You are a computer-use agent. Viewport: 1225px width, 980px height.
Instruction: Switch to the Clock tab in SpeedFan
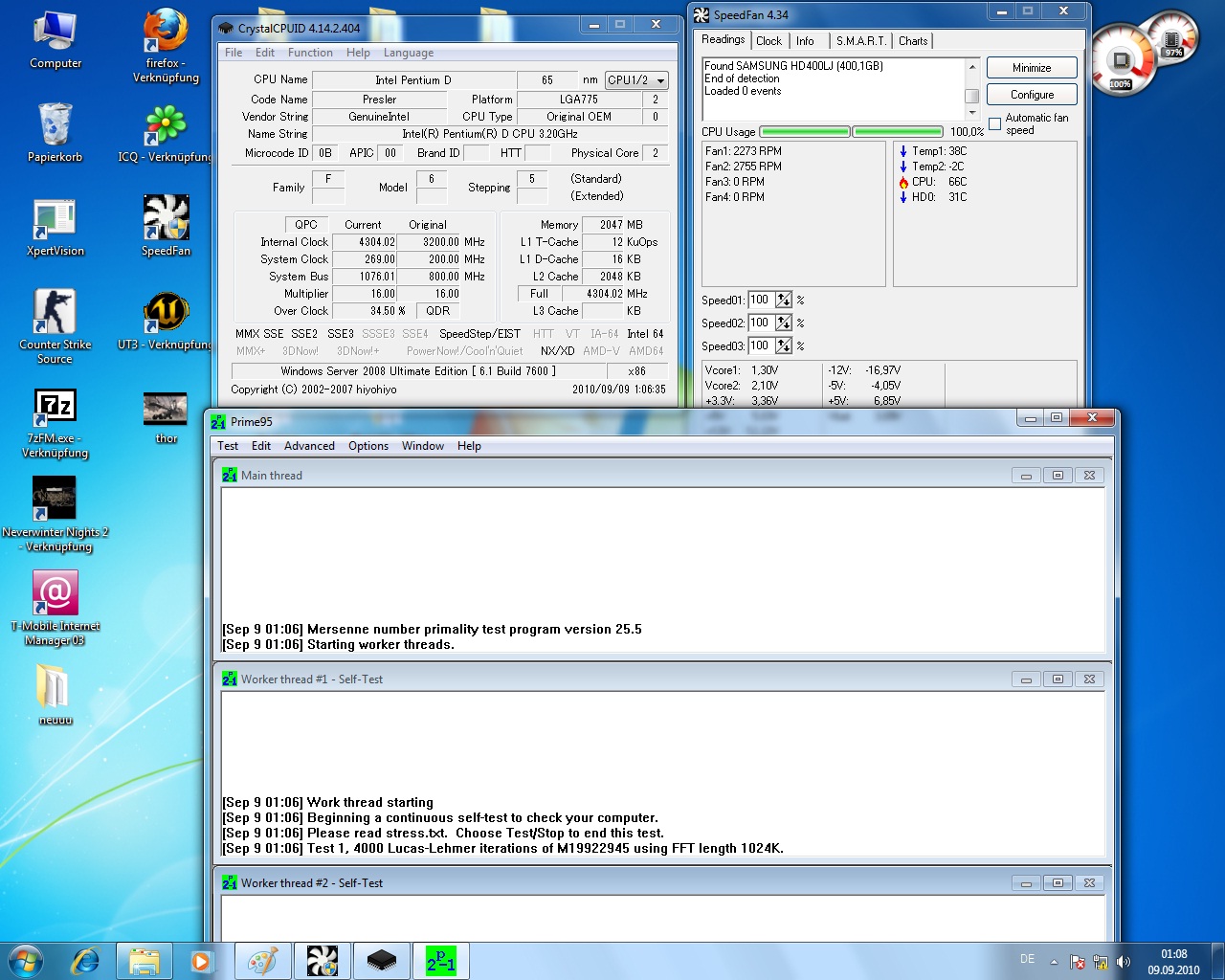[x=768, y=41]
